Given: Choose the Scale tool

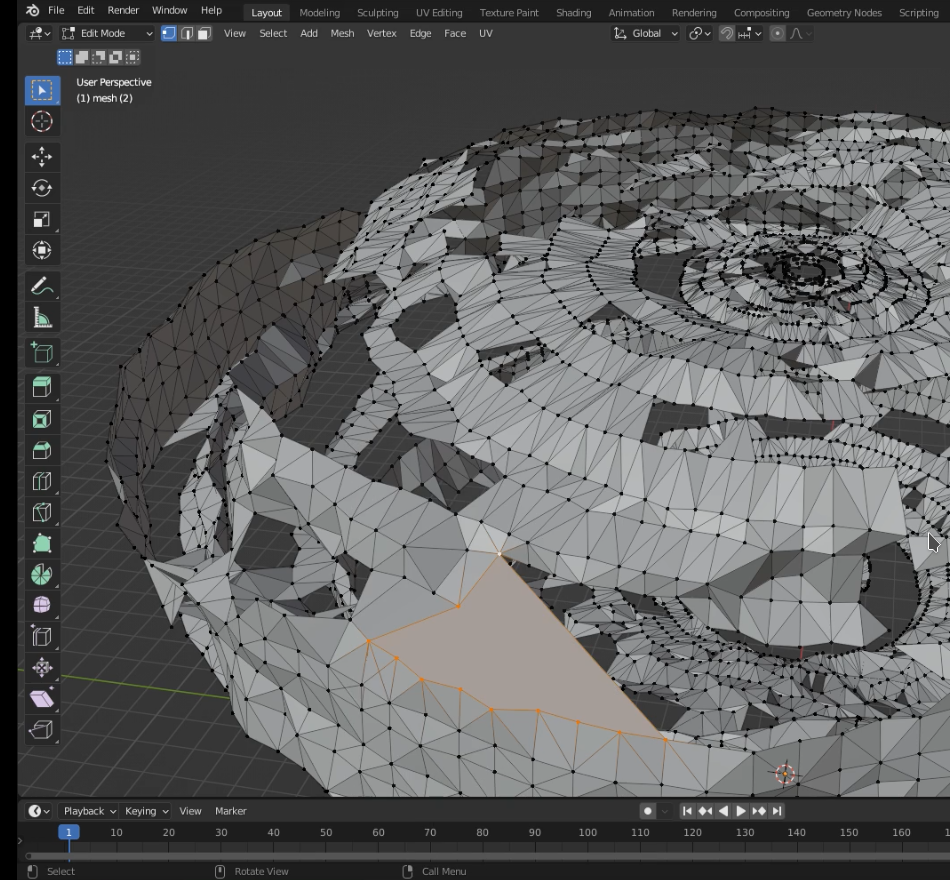Looking at the screenshot, I should pyautogui.click(x=42, y=219).
